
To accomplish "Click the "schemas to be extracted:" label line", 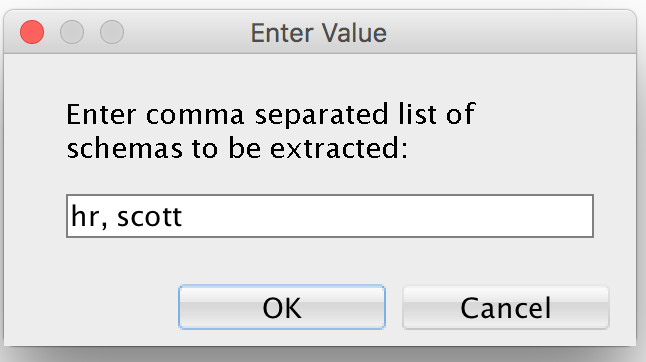I will point(237,149).
